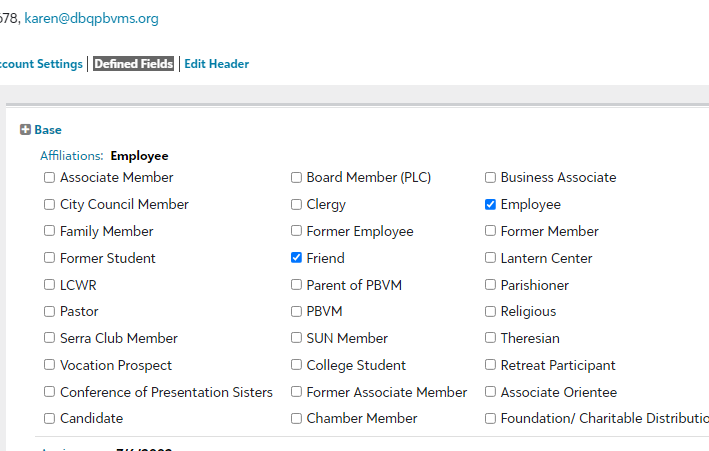The height and width of the screenshot is (451, 709).
Task: Check the Chamber Member checkbox
Action: coord(296,419)
